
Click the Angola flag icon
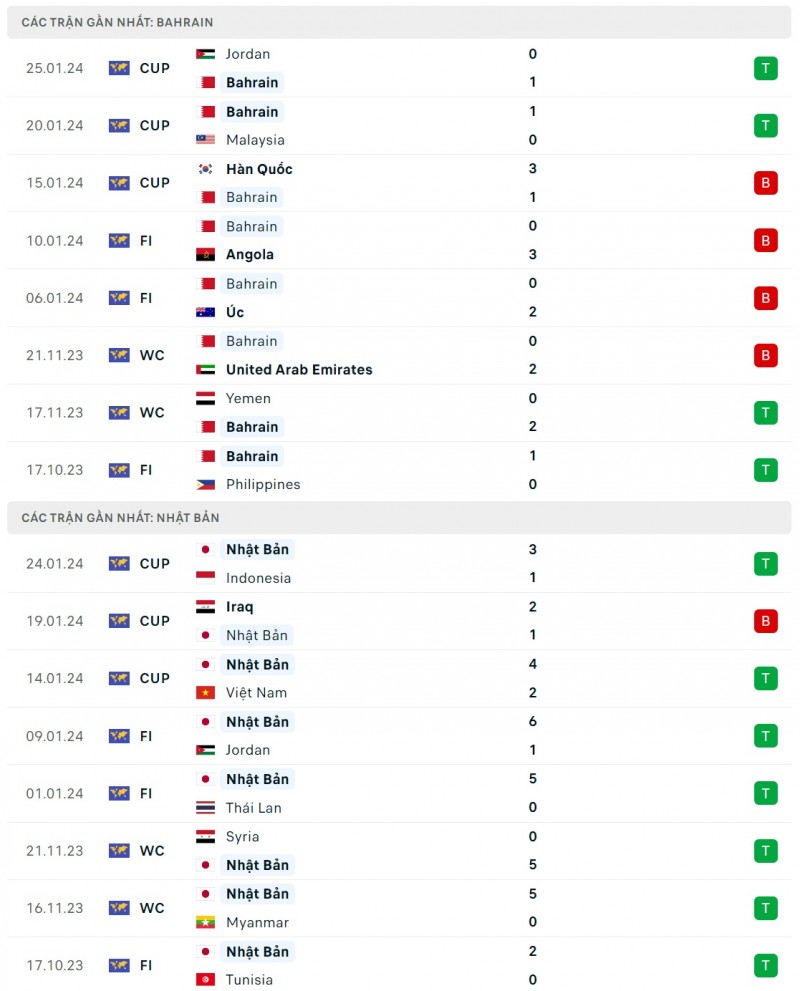click(x=206, y=255)
